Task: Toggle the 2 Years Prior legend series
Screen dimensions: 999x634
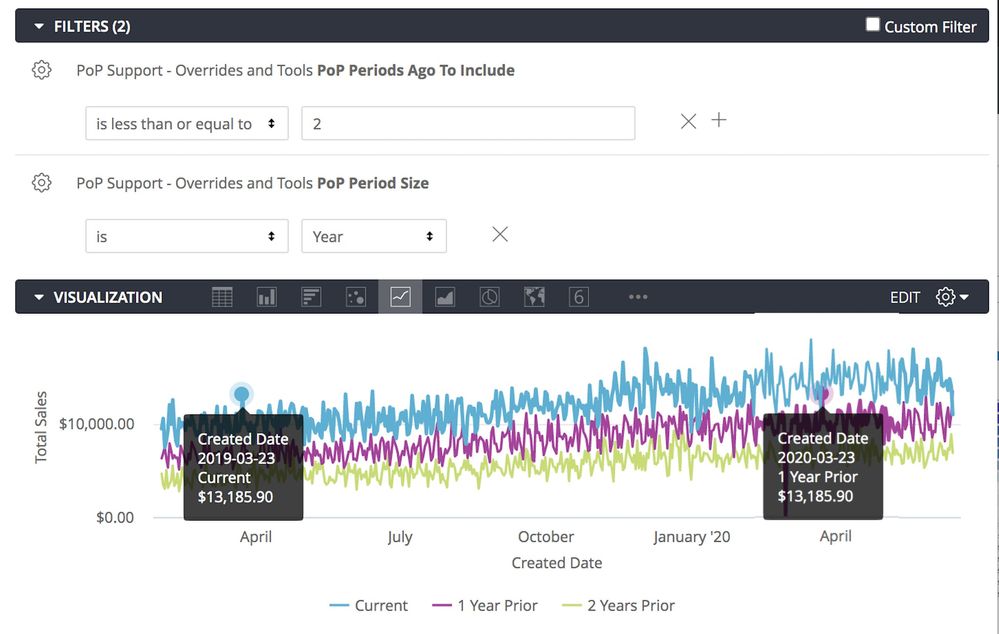Action: [x=618, y=605]
